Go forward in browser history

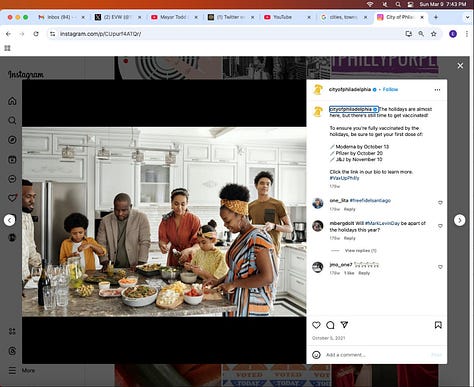22,34
